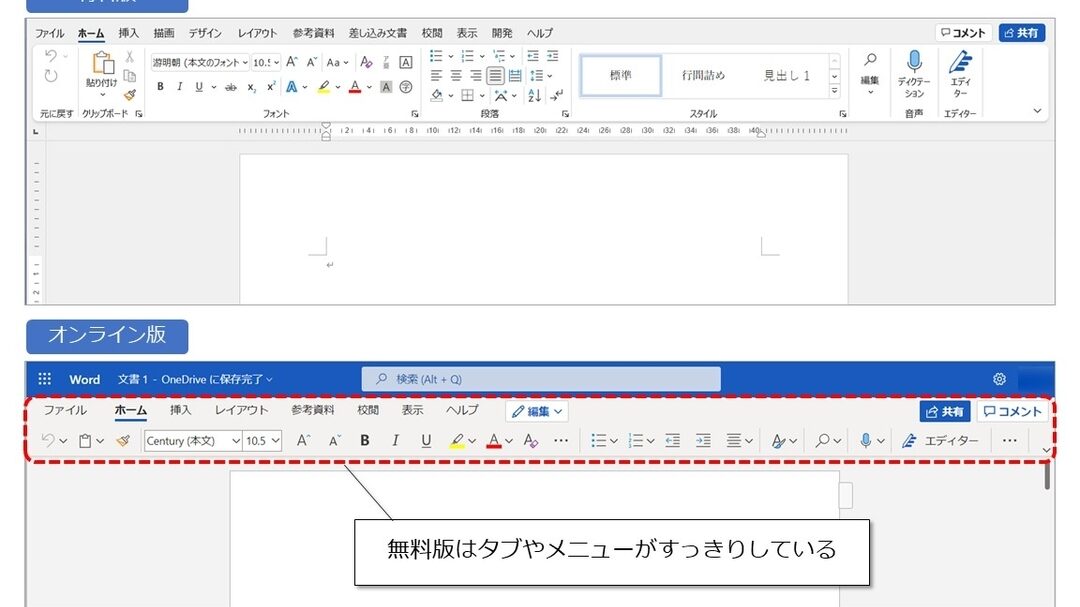Screen dimensions: 1080x607
Task: Open the 参考資料 tab in online Word
Action: pos(313,410)
